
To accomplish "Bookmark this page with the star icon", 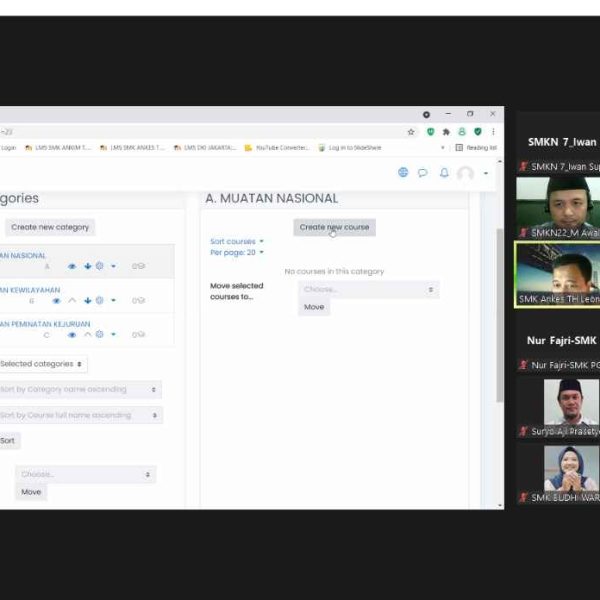I will [411, 132].
